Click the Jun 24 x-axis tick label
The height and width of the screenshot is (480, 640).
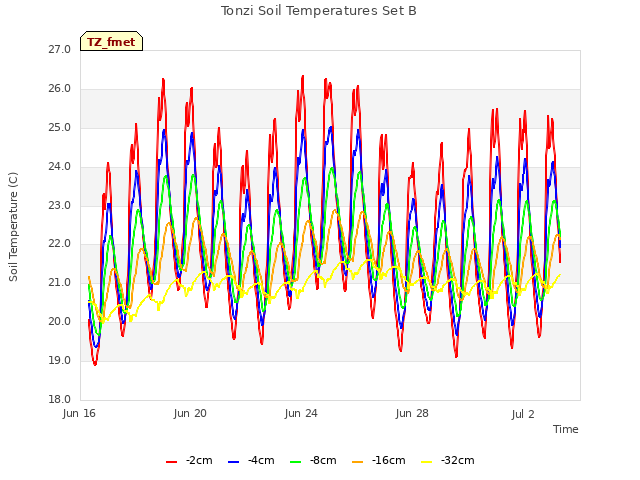pyautogui.click(x=301, y=413)
